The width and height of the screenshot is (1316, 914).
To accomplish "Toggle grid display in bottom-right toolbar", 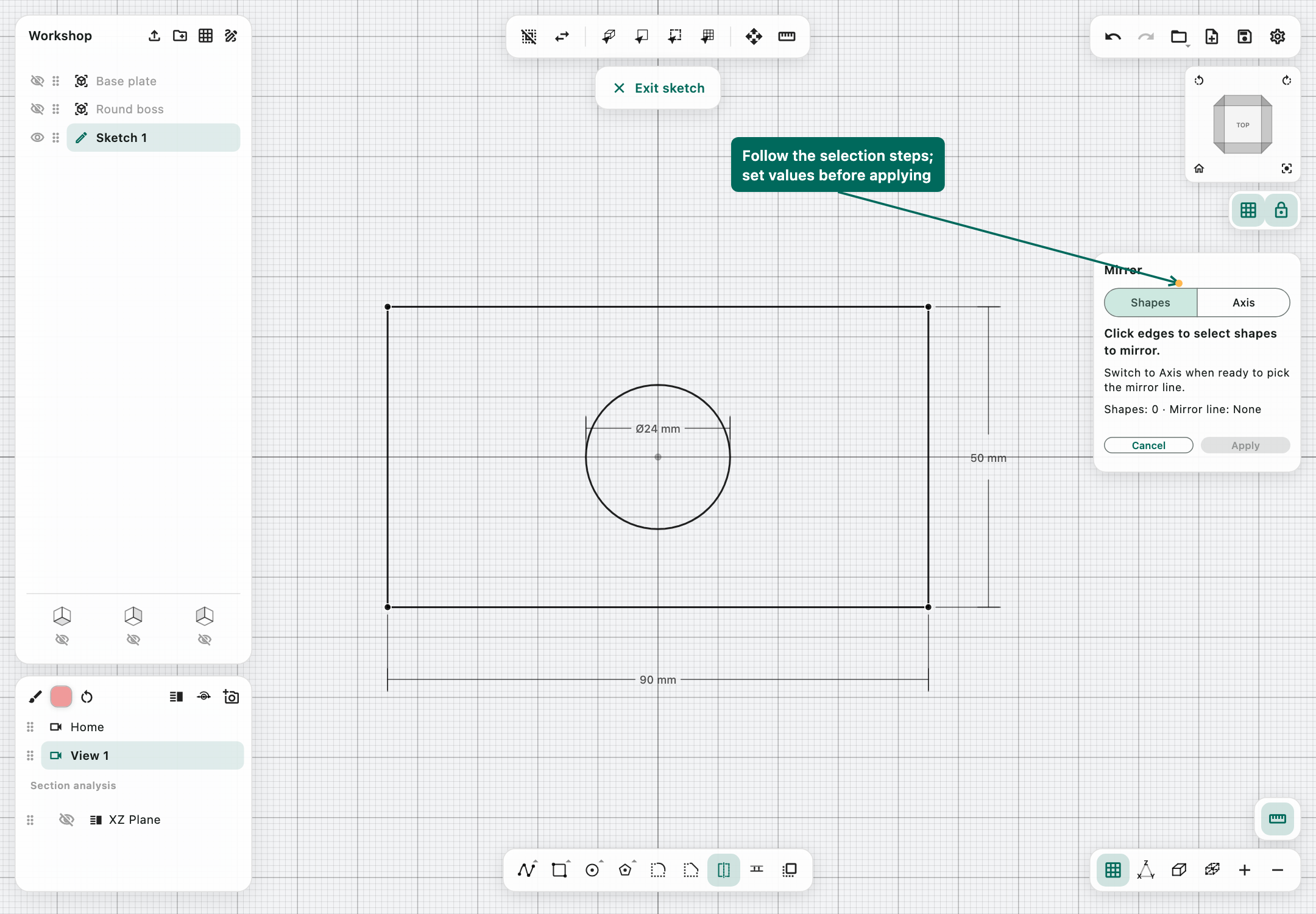I will point(1113,870).
